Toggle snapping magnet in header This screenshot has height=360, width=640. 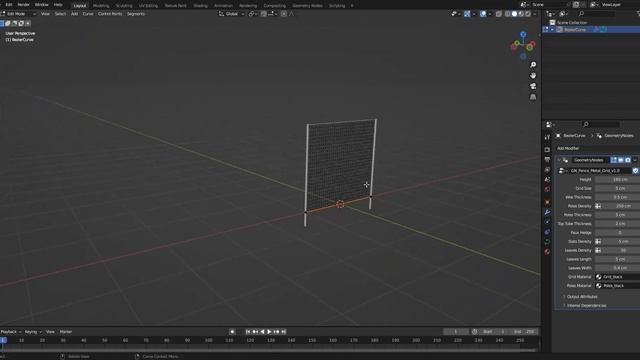pos(264,14)
